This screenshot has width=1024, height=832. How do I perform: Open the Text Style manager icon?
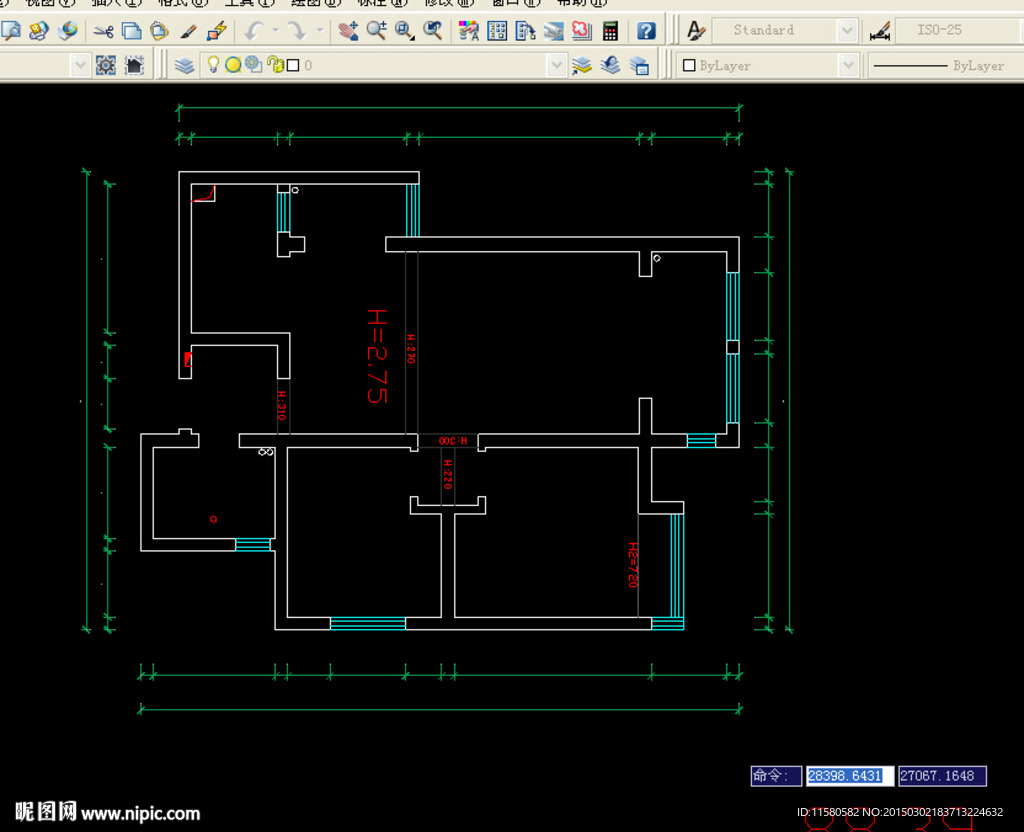tap(696, 31)
